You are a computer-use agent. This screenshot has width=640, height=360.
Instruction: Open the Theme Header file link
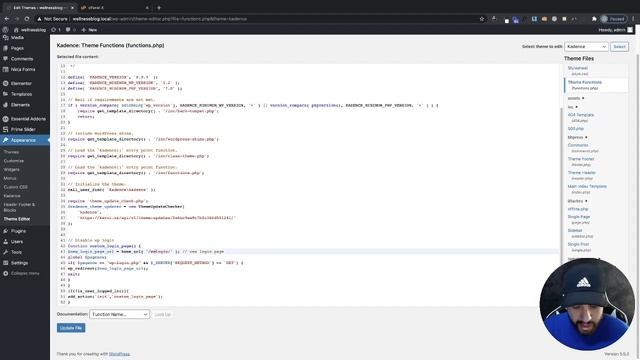point(582,173)
